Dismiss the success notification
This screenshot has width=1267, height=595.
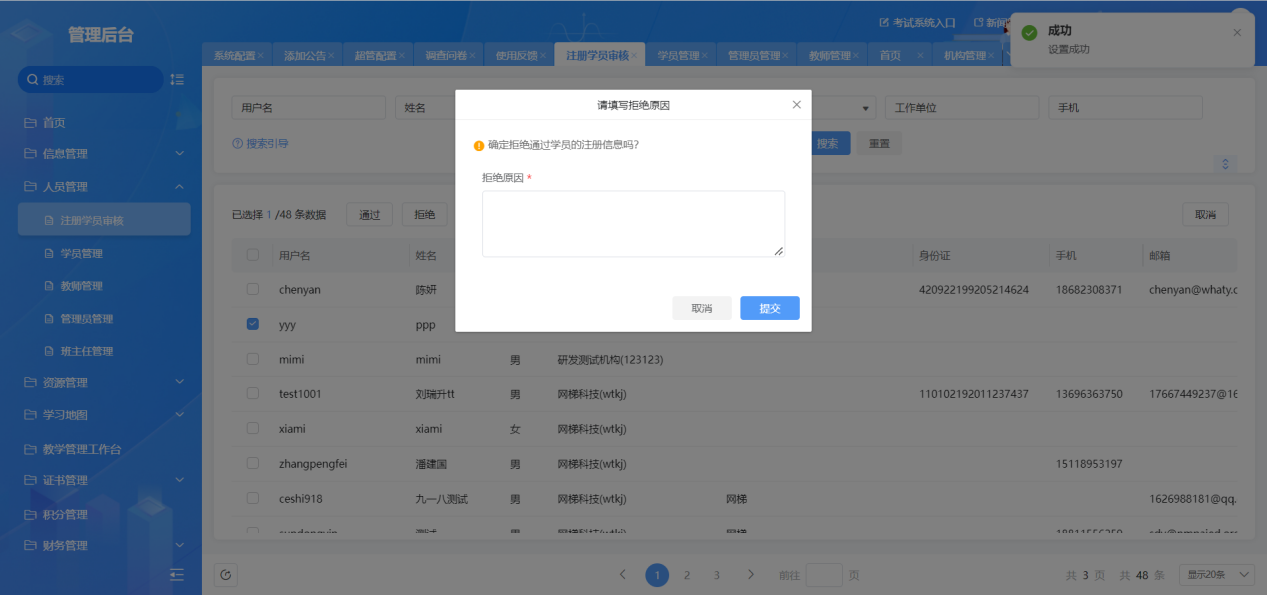click(x=1236, y=33)
